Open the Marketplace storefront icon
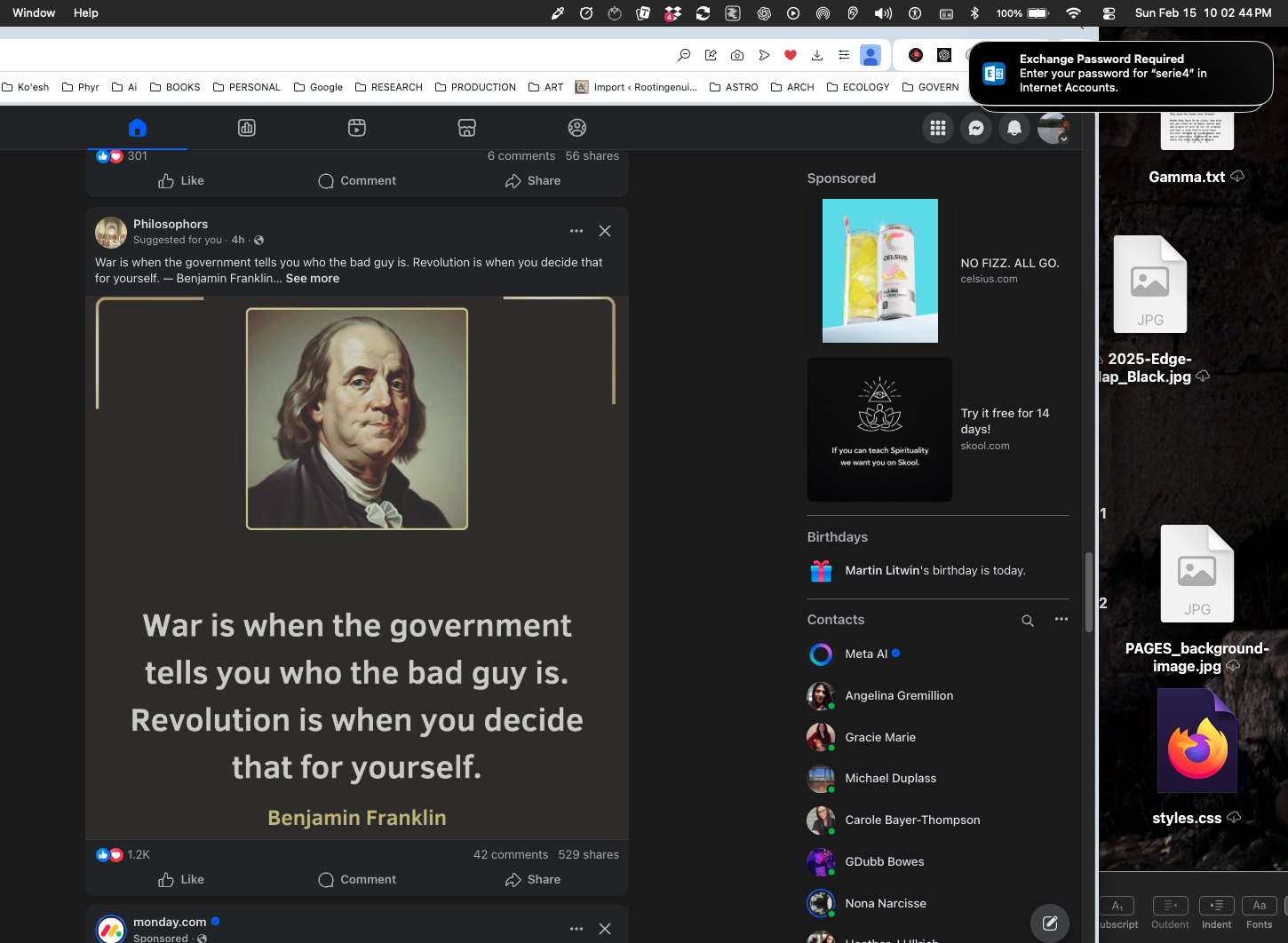 [467, 128]
